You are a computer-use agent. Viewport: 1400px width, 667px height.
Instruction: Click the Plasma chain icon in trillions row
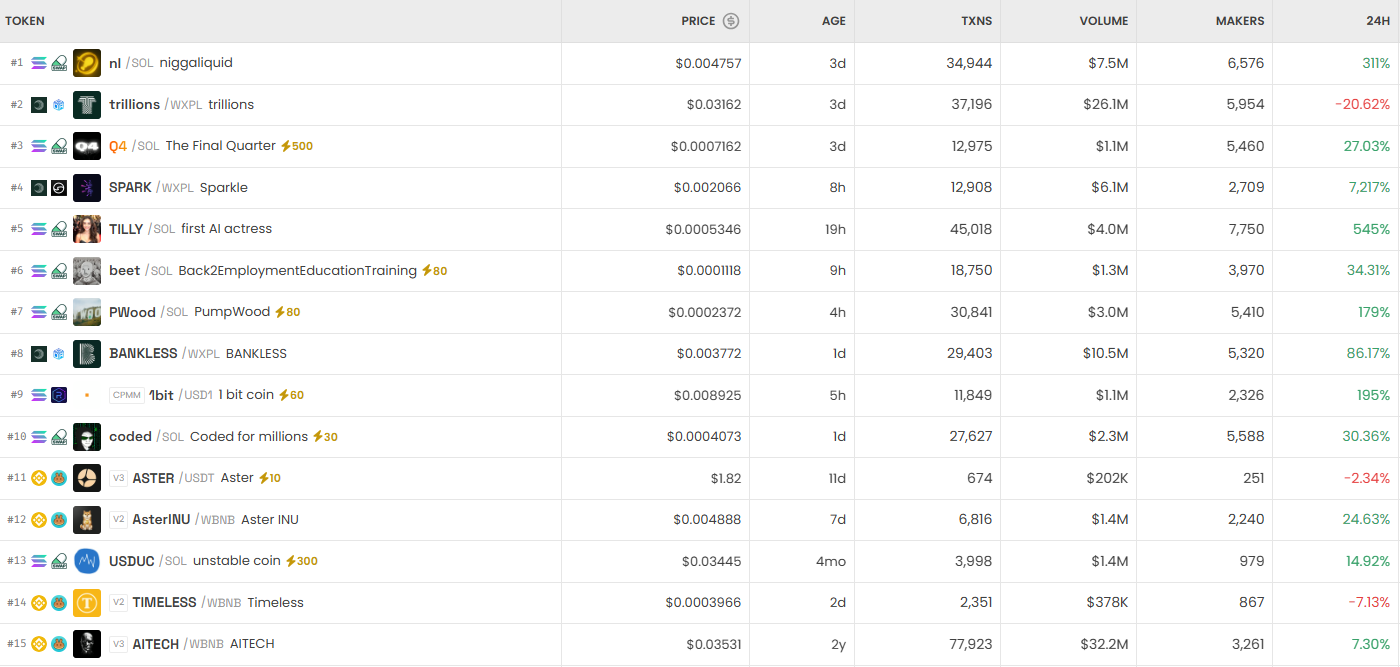[x=39, y=105]
